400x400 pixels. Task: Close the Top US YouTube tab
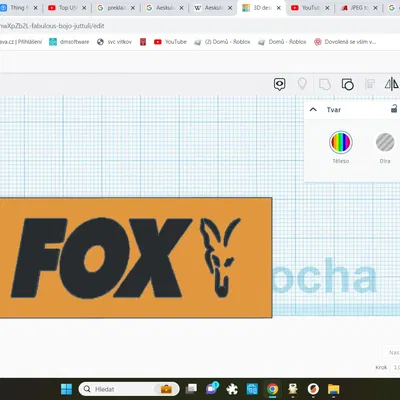coord(84,8)
